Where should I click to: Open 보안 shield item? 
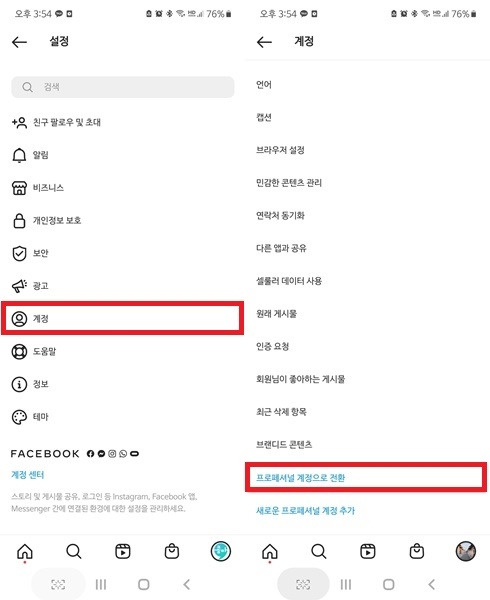coord(122,253)
